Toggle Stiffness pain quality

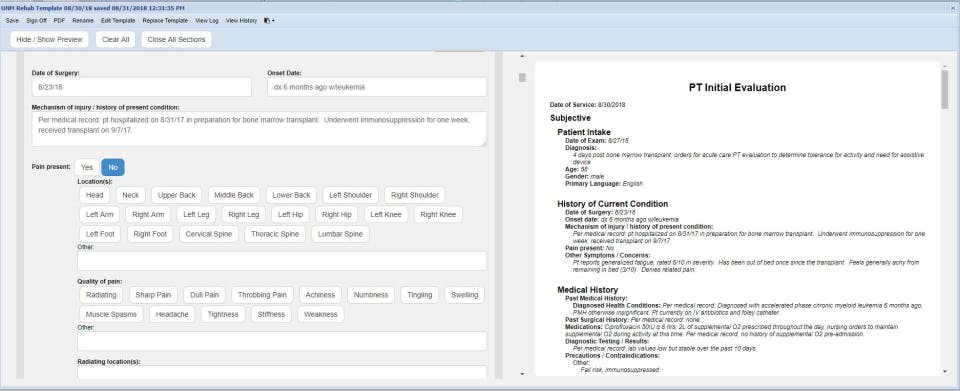[271, 315]
